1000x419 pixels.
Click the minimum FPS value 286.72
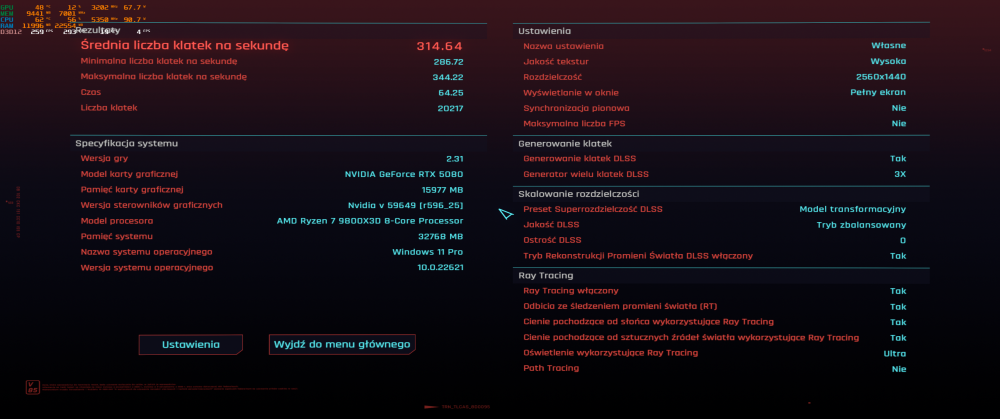point(448,62)
